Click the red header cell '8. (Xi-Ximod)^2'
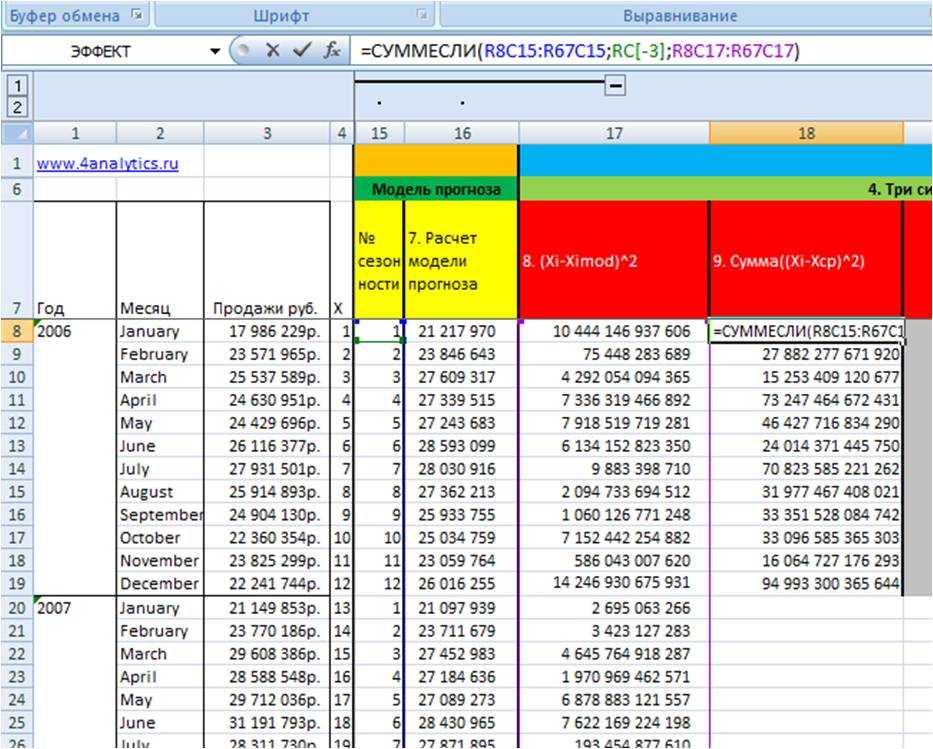This screenshot has width=933, height=749. pos(613,260)
